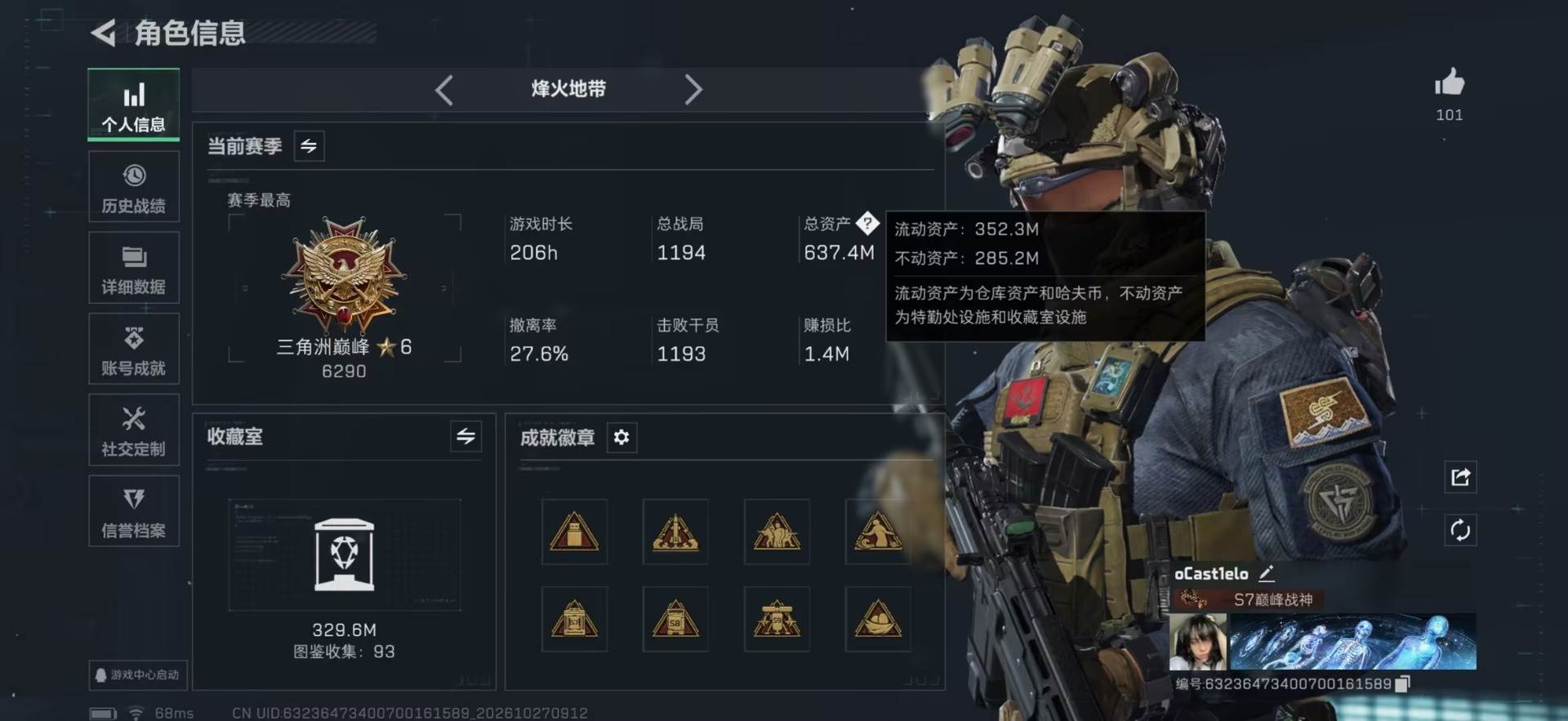This screenshot has height=721, width=1568.
Task: Switch to the previous mode with the left chevron
Action: 444,90
